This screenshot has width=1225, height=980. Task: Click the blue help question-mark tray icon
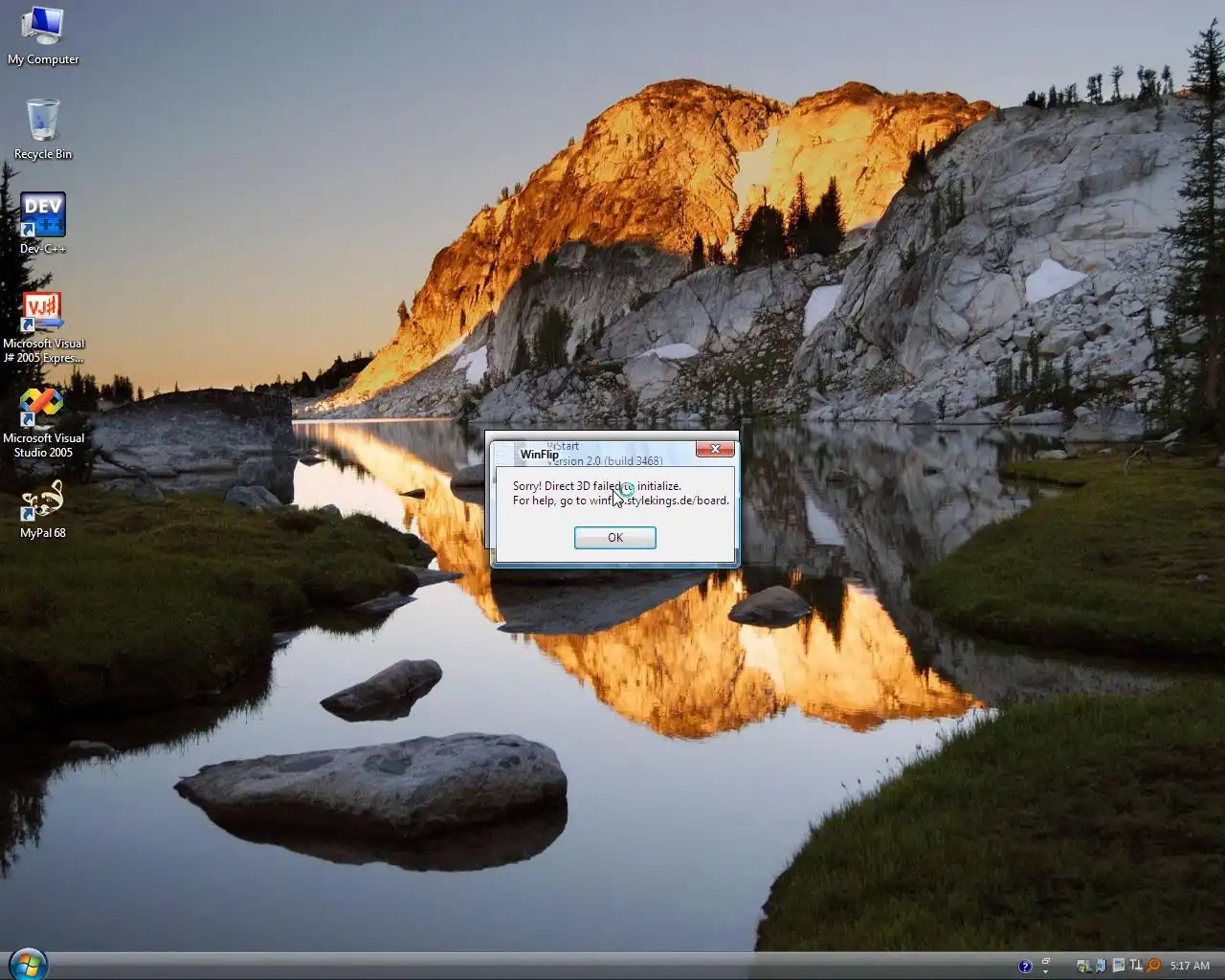pos(1025,966)
